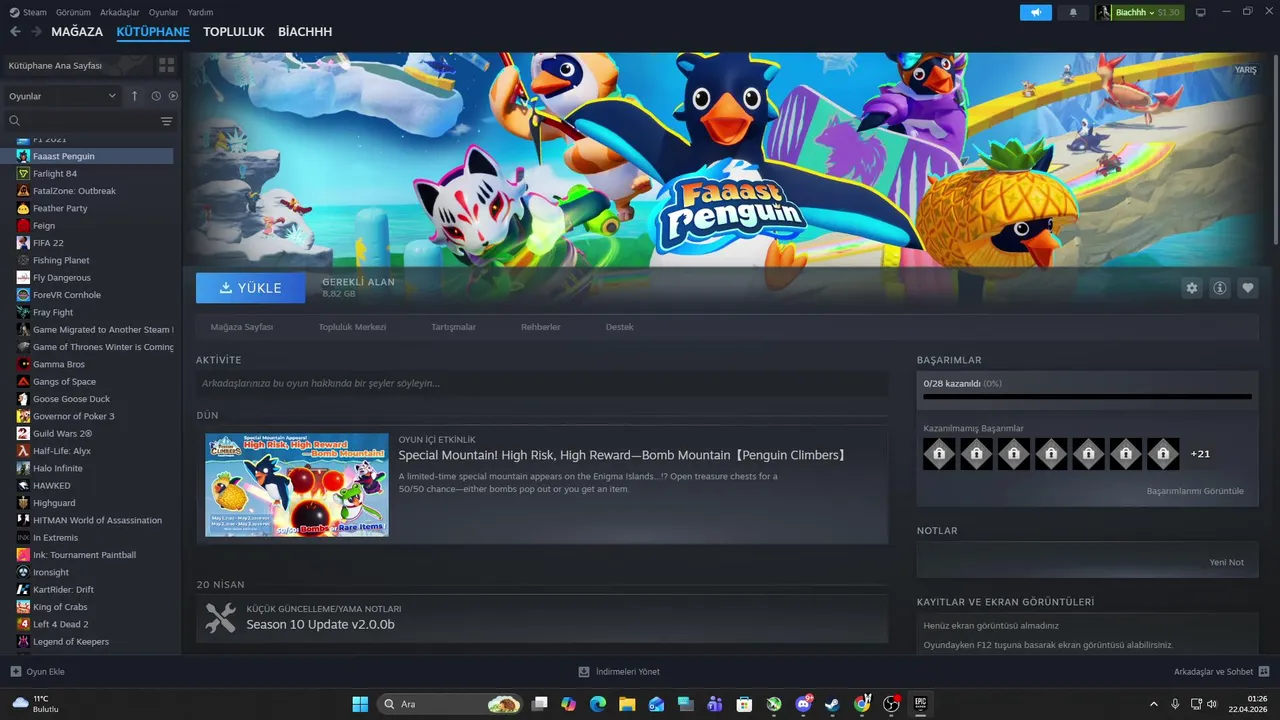Toggle the ready-to-play filter icon

click(x=173, y=96)
